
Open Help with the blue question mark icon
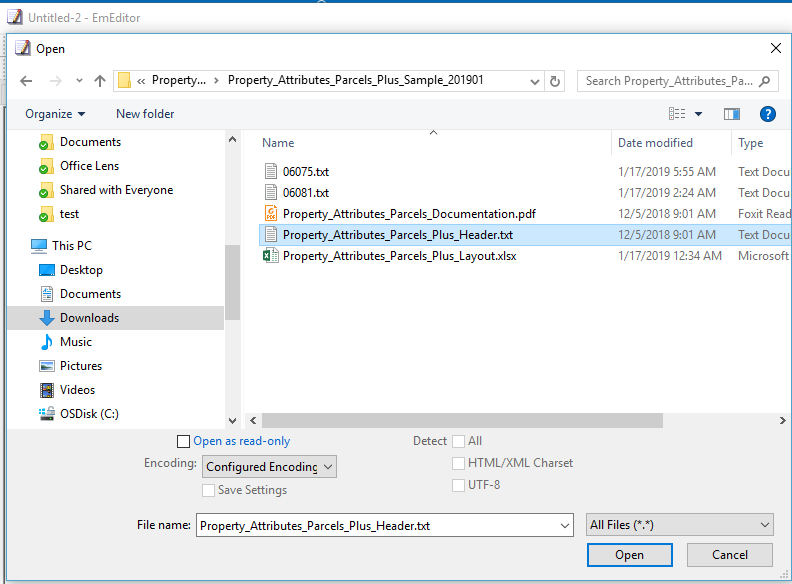coord(768,114)
